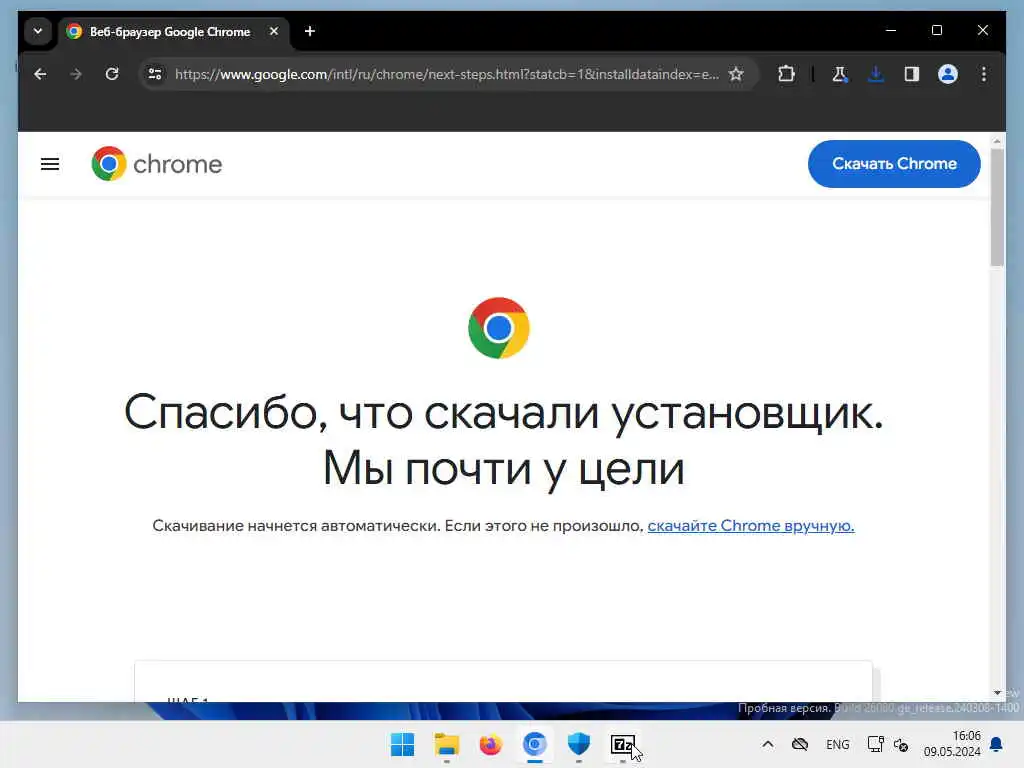Screen dimensions: 1024x768
Task: Open the network tray icon
Action: click(x=875, y=744)
